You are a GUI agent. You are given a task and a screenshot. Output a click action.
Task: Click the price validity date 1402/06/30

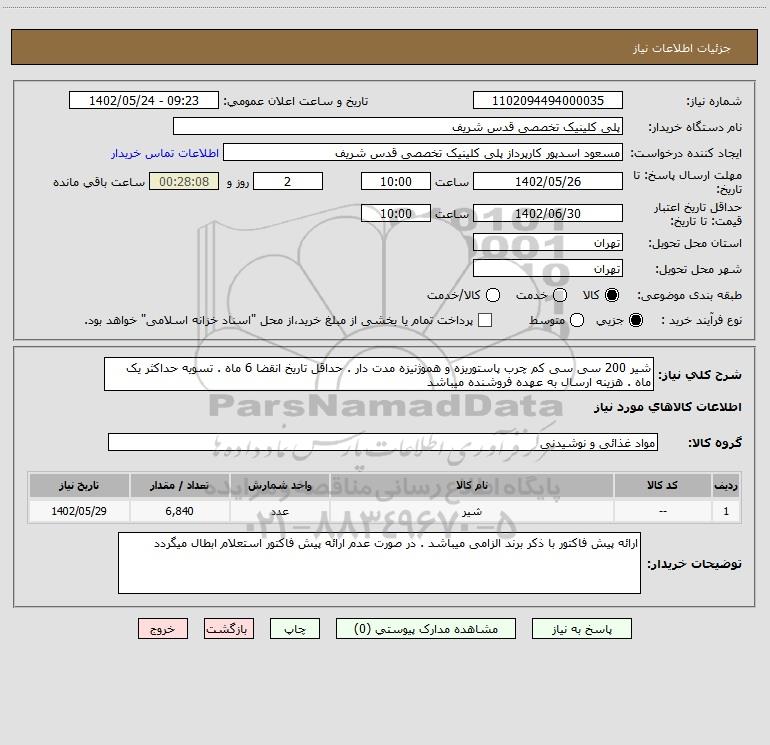tap(548, 213)
